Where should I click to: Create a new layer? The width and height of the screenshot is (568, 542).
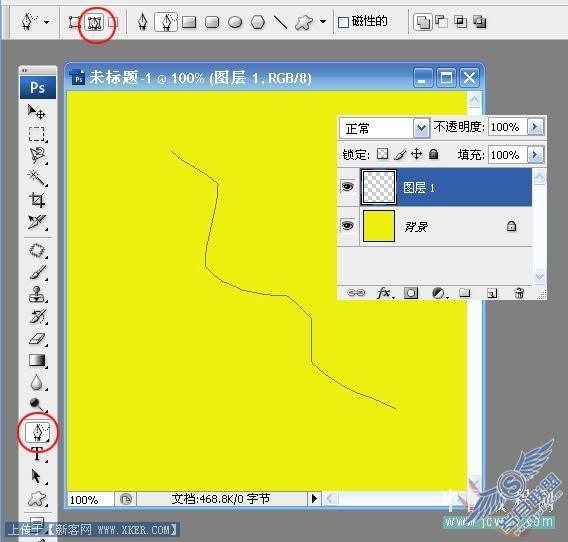coord(492,293)
